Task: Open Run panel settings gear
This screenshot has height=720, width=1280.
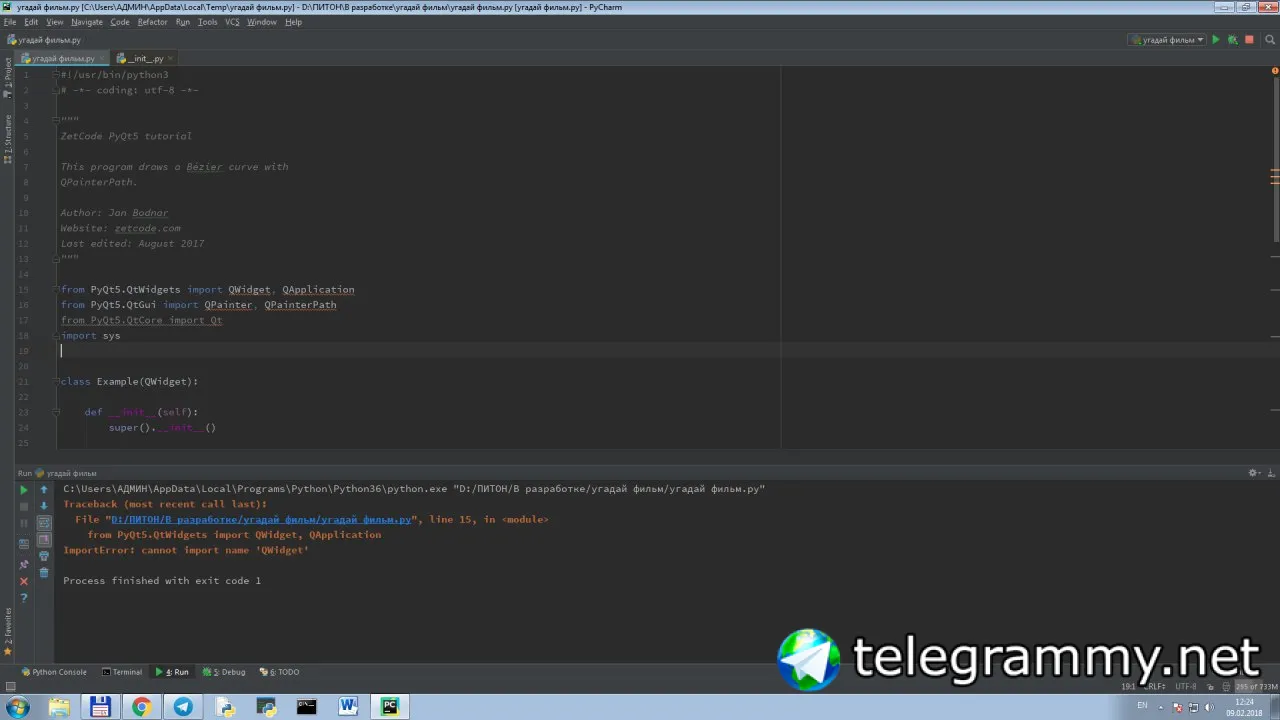Action: (x=1253, y=473)
